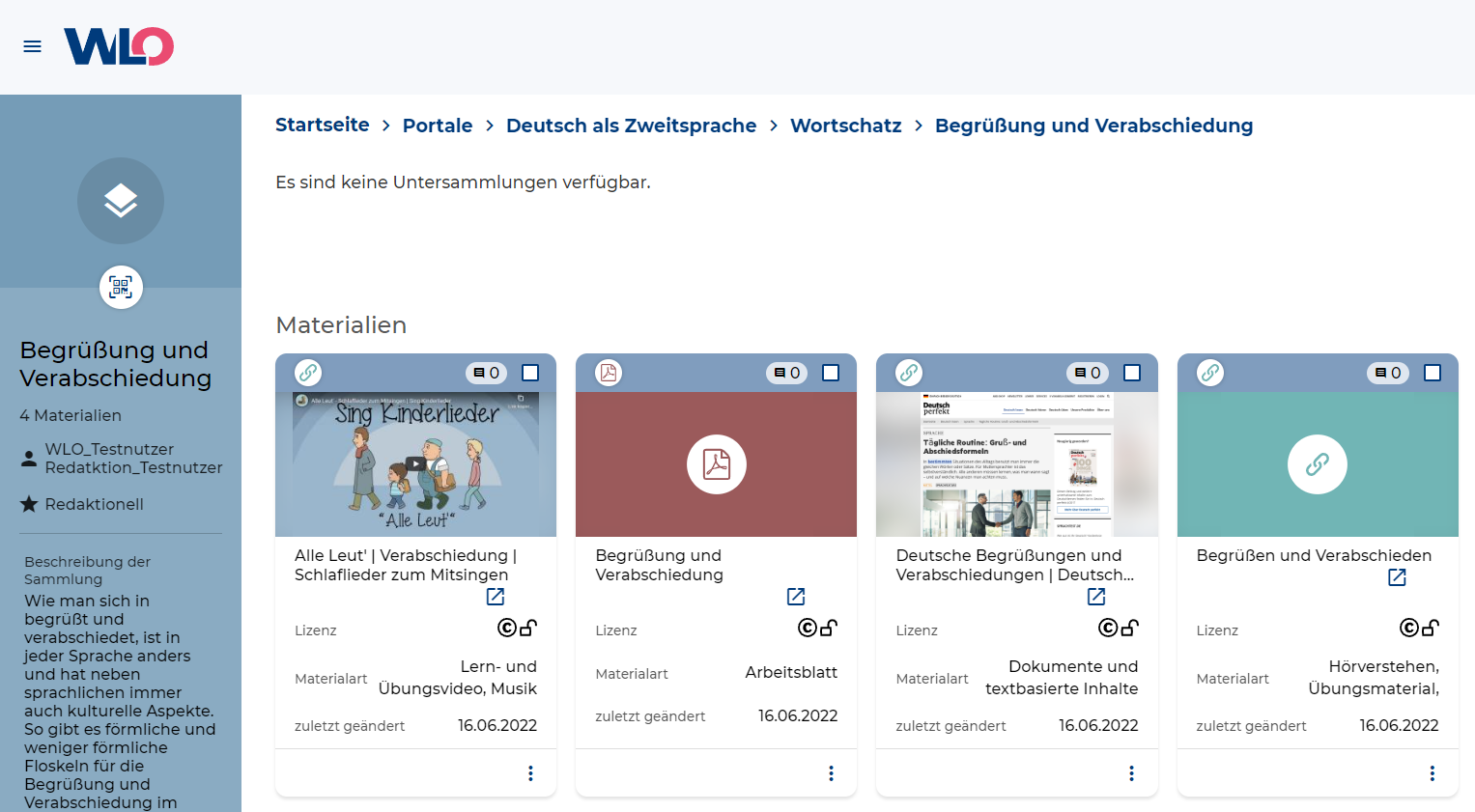The width and height of the screenshot is (1475, 812).
Task: Check the Begrüßen und Verabschieden card checkbox
Action: coord(1432,373)
